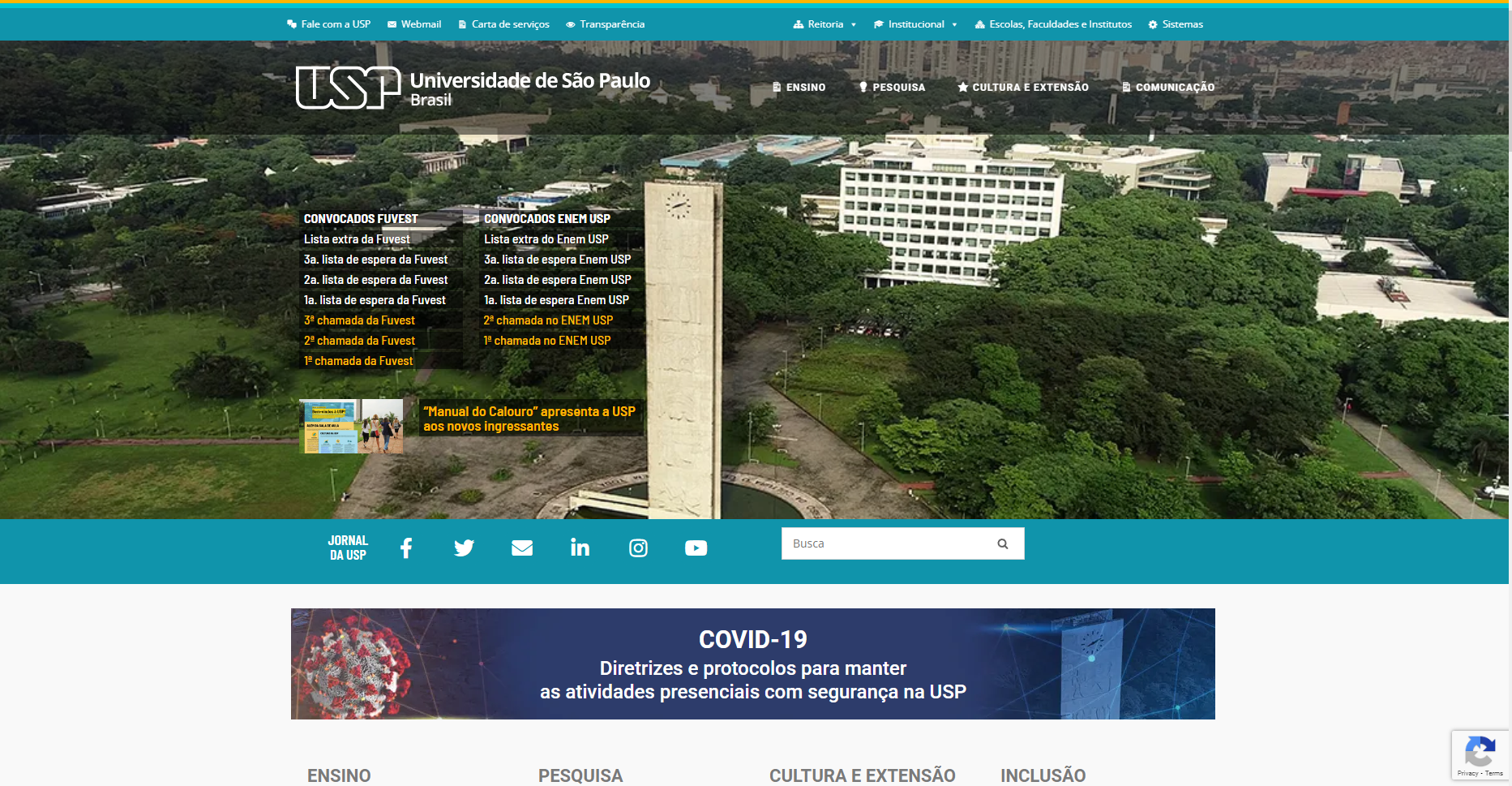Open the YouTube icon

(x=696, y=548)
